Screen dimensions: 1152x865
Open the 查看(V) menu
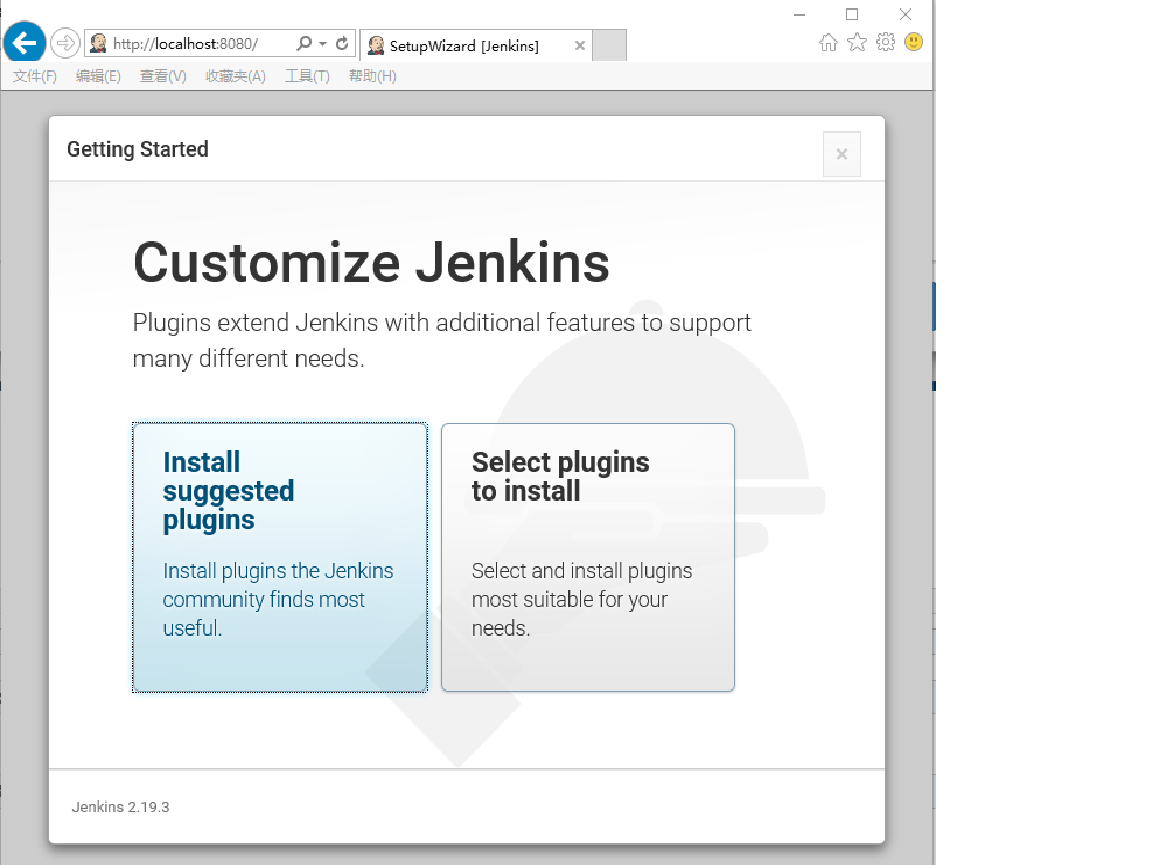(163, 76)
